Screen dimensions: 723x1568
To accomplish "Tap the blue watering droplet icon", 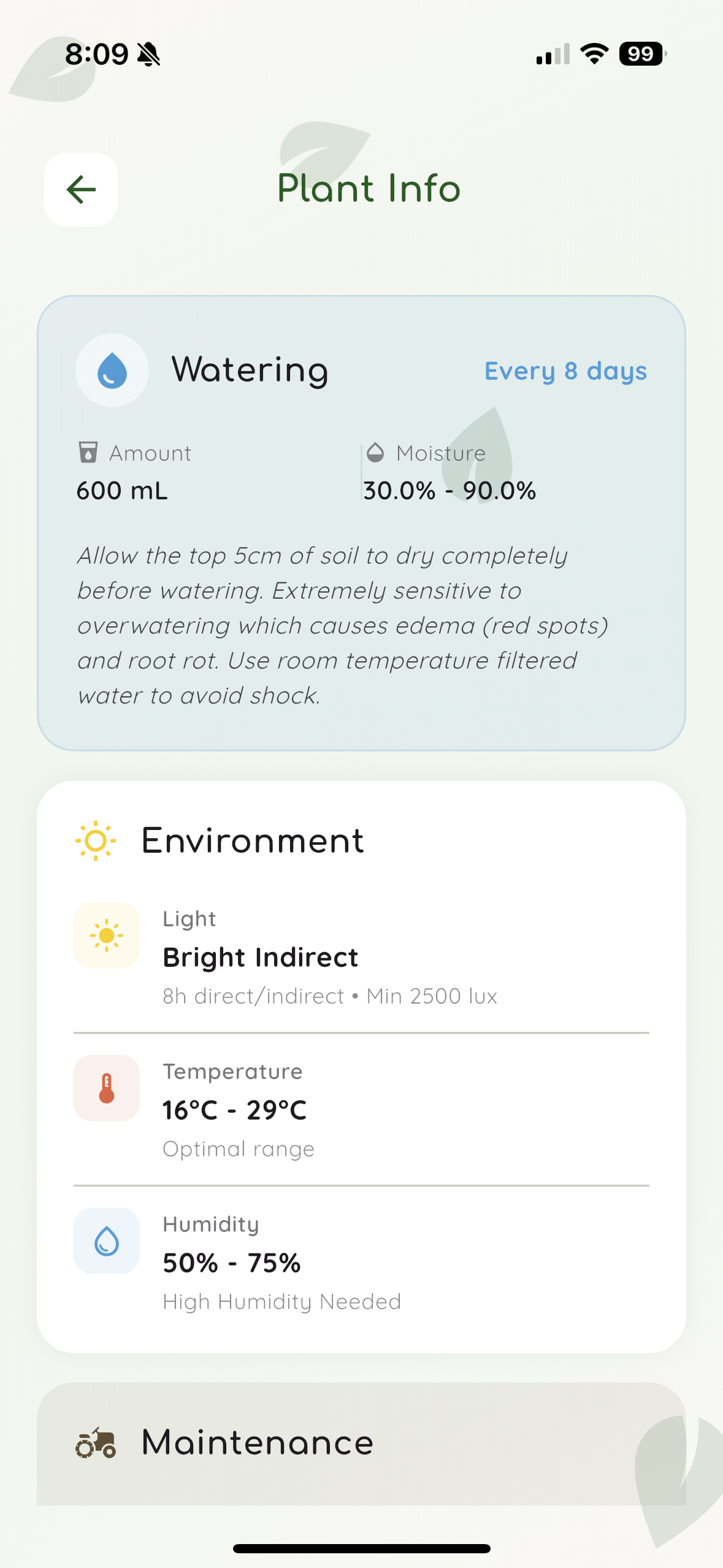I will point(110,370).
